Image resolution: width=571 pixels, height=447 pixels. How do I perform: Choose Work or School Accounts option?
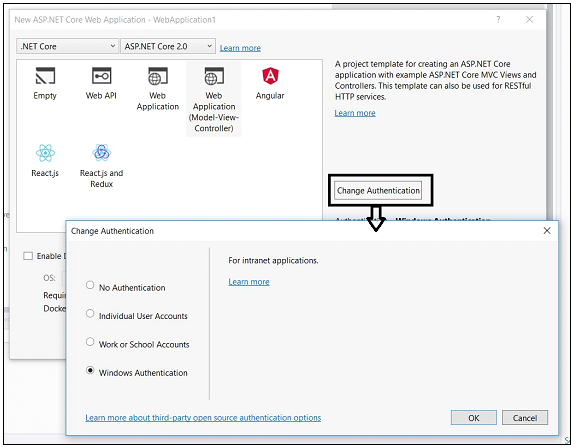point(138,344)
